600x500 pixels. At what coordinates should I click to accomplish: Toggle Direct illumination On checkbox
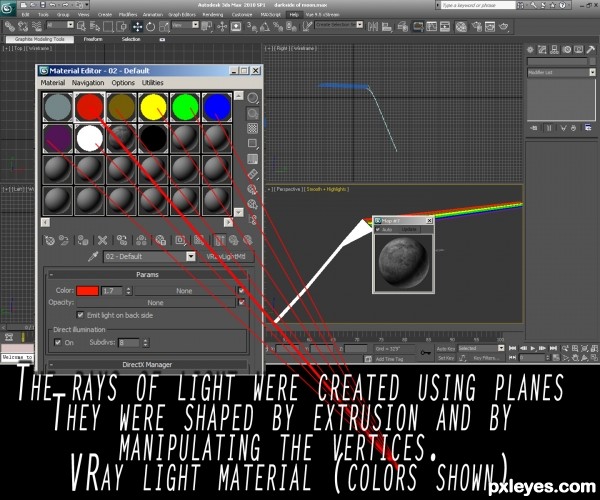[58, 342]
